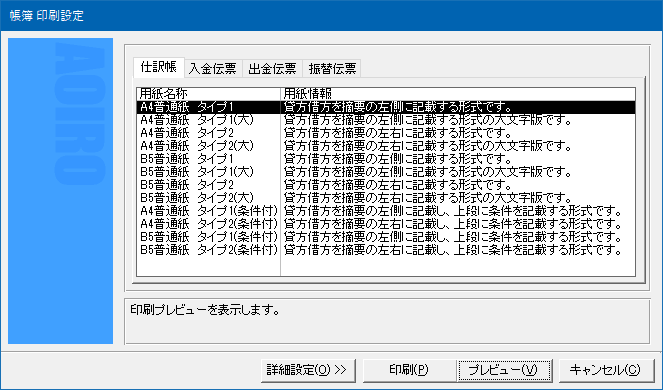663x390 pixels.
Task: Select row B5普通紙 タイプ2(条件付)
Action: pos(386,250)
